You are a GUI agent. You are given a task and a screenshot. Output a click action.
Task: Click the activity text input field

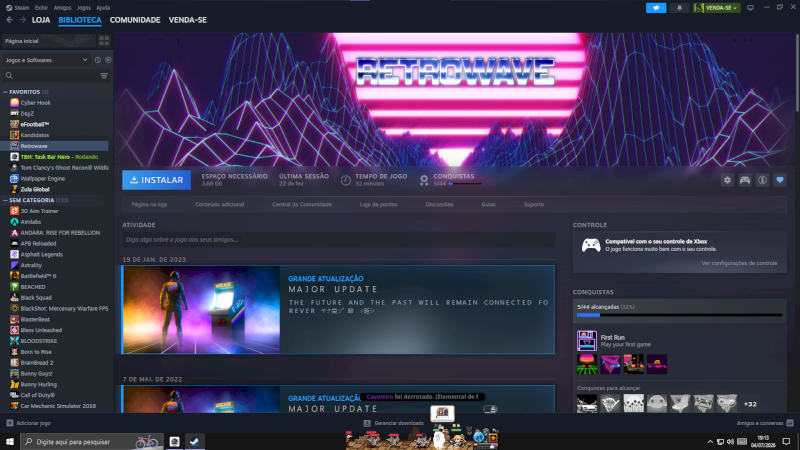tap(338, 240)
